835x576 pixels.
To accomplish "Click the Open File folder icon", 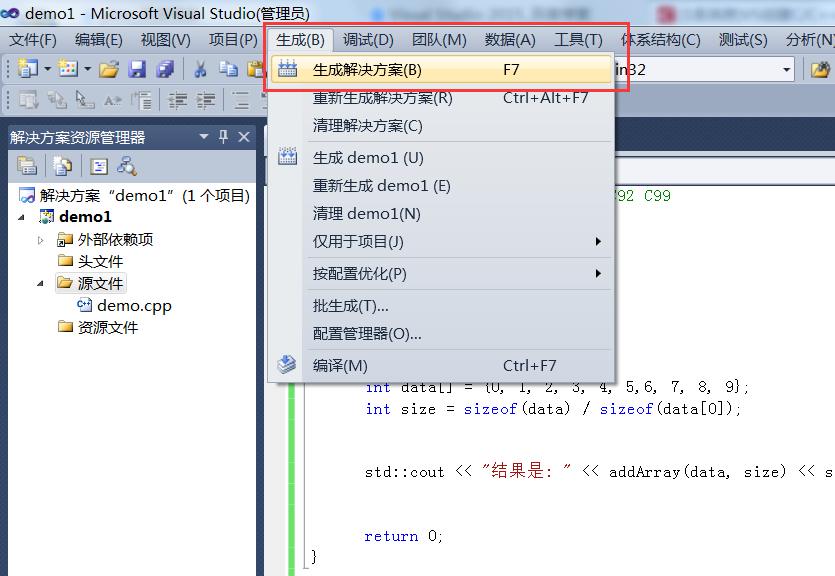I will (x=109, y=69).
